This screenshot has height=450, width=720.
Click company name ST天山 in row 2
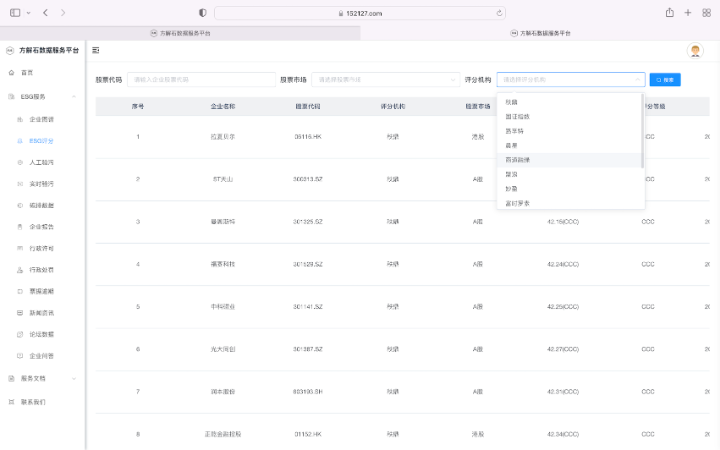(x=223, y=179)
